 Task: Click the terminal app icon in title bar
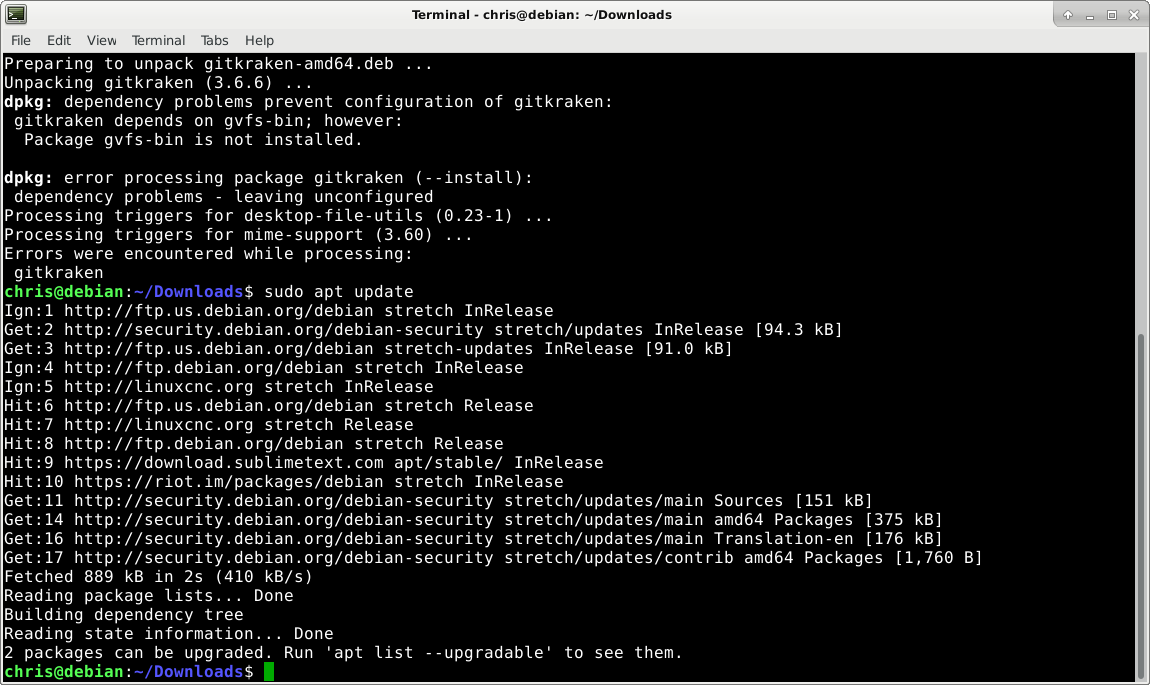[x=15, y=14]
